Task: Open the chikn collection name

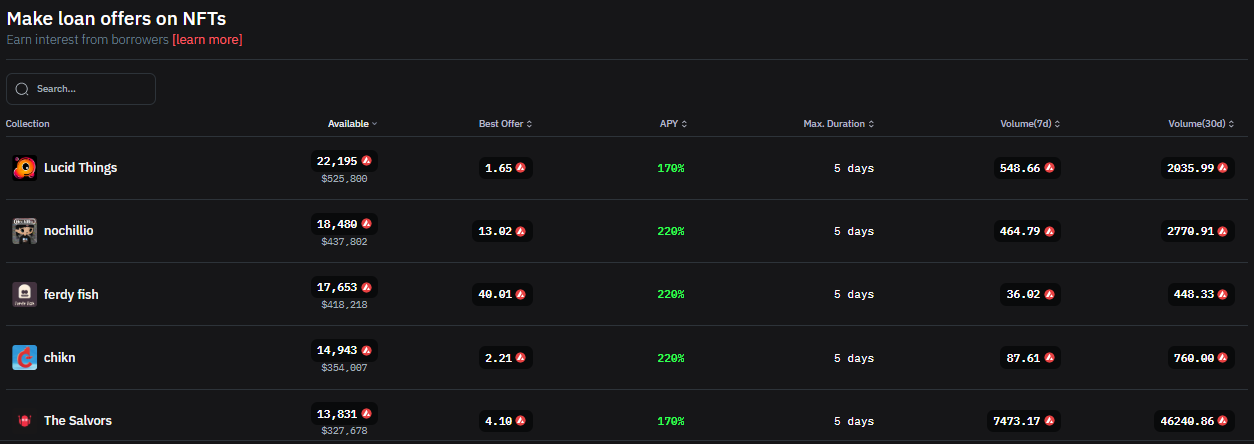Action: (60, 358)
